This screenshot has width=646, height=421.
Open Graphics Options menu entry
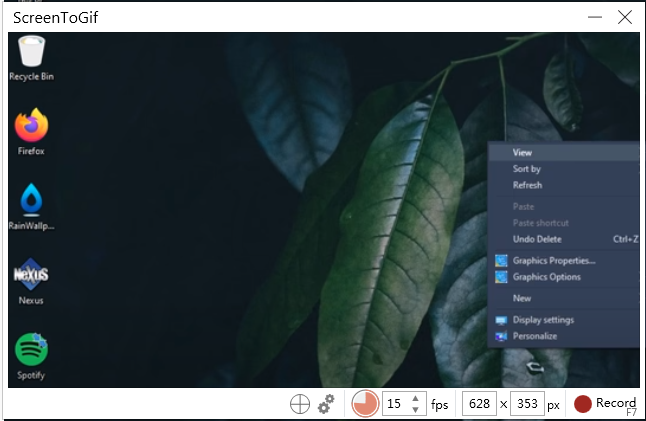(x=564, y=277)
